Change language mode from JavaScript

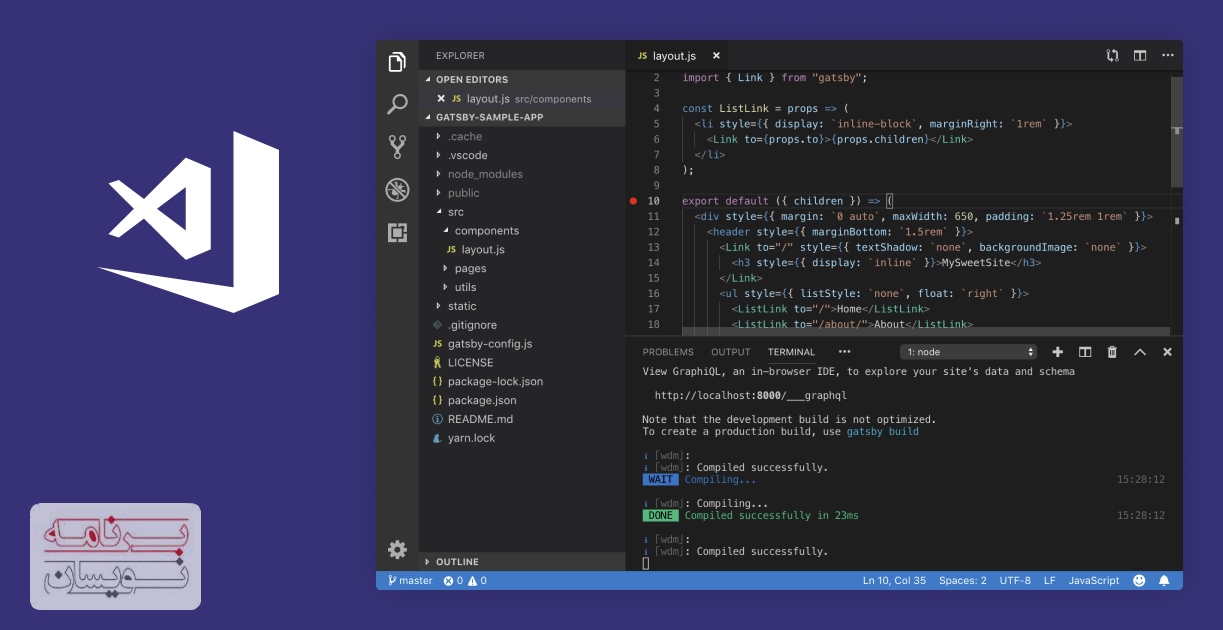point(1094,580)
